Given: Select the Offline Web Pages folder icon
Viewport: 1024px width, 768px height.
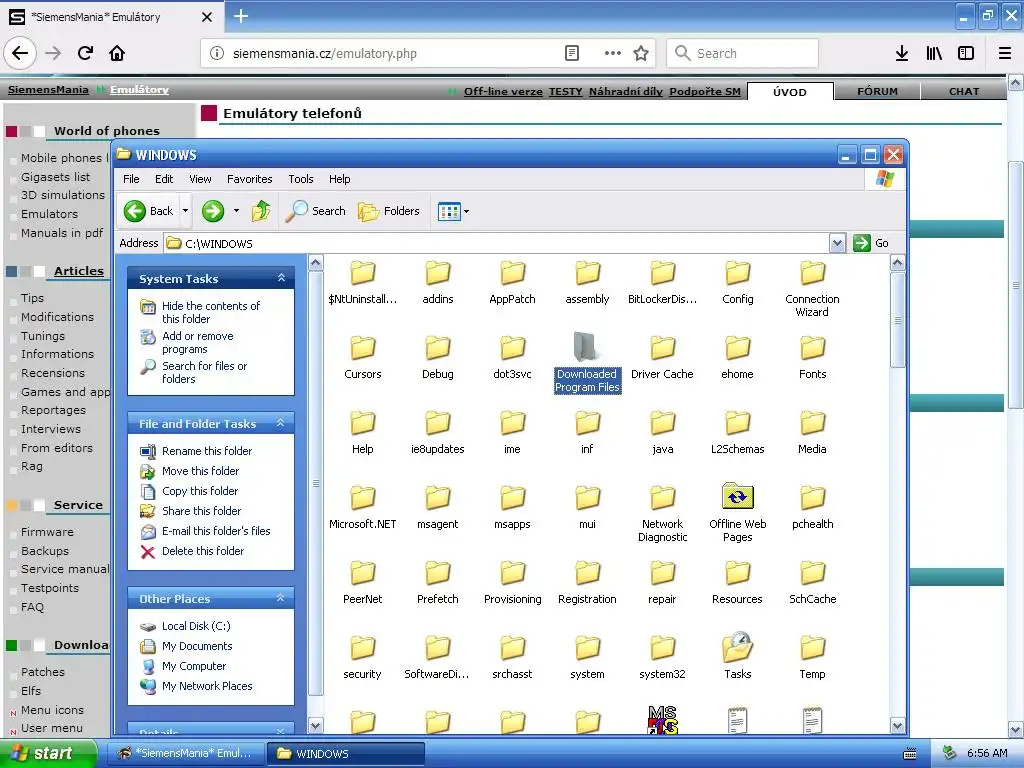Looking at the screenshot, I should (x=737, y=498).
